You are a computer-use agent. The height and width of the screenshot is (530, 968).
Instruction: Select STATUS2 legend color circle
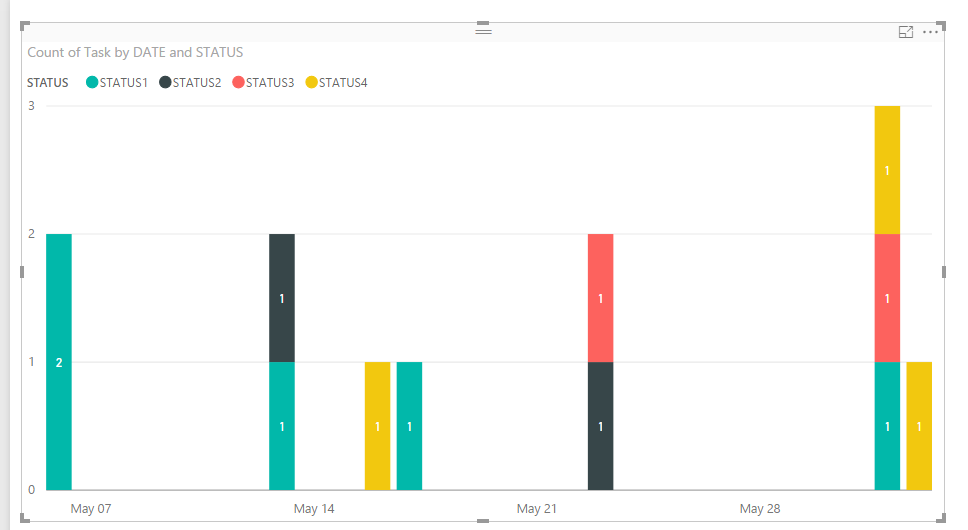(165, 82)
